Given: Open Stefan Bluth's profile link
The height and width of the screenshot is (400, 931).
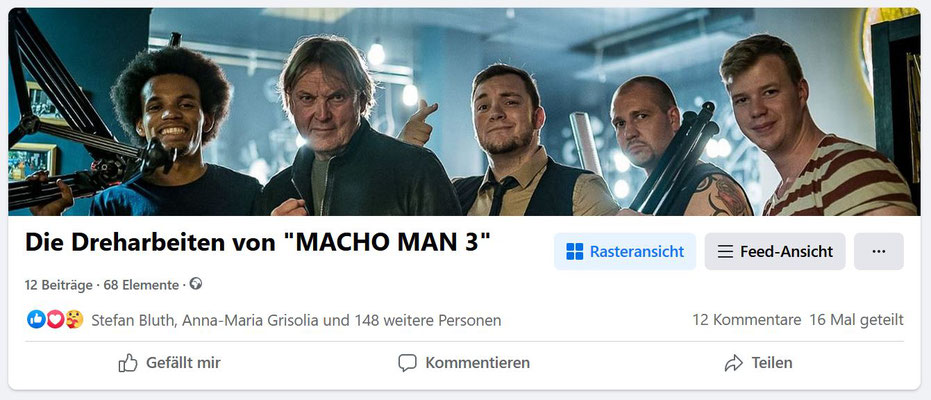Looking at the screenshot, I should coord(133,320).
